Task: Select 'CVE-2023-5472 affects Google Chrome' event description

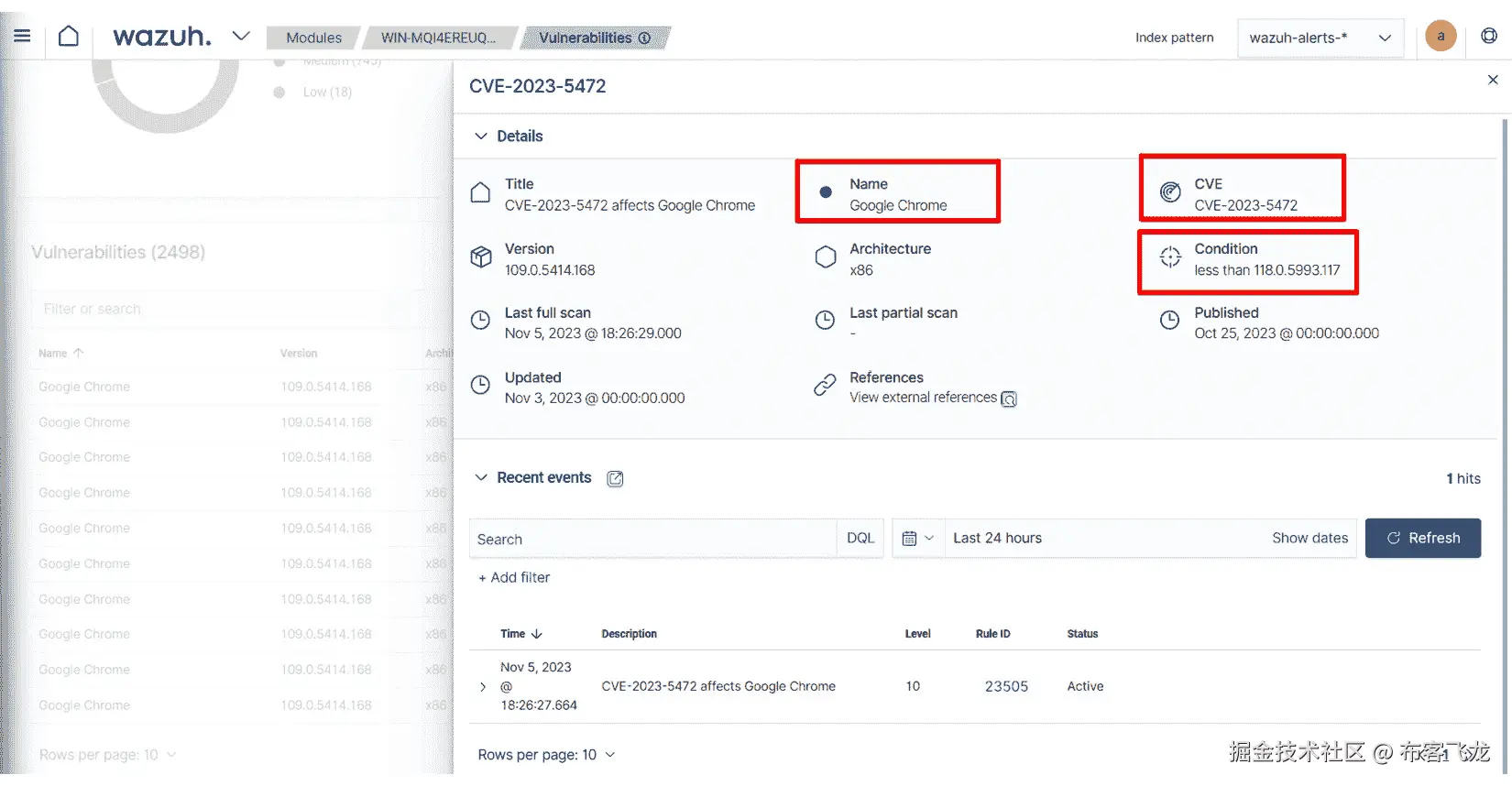Action: (718, 686)
